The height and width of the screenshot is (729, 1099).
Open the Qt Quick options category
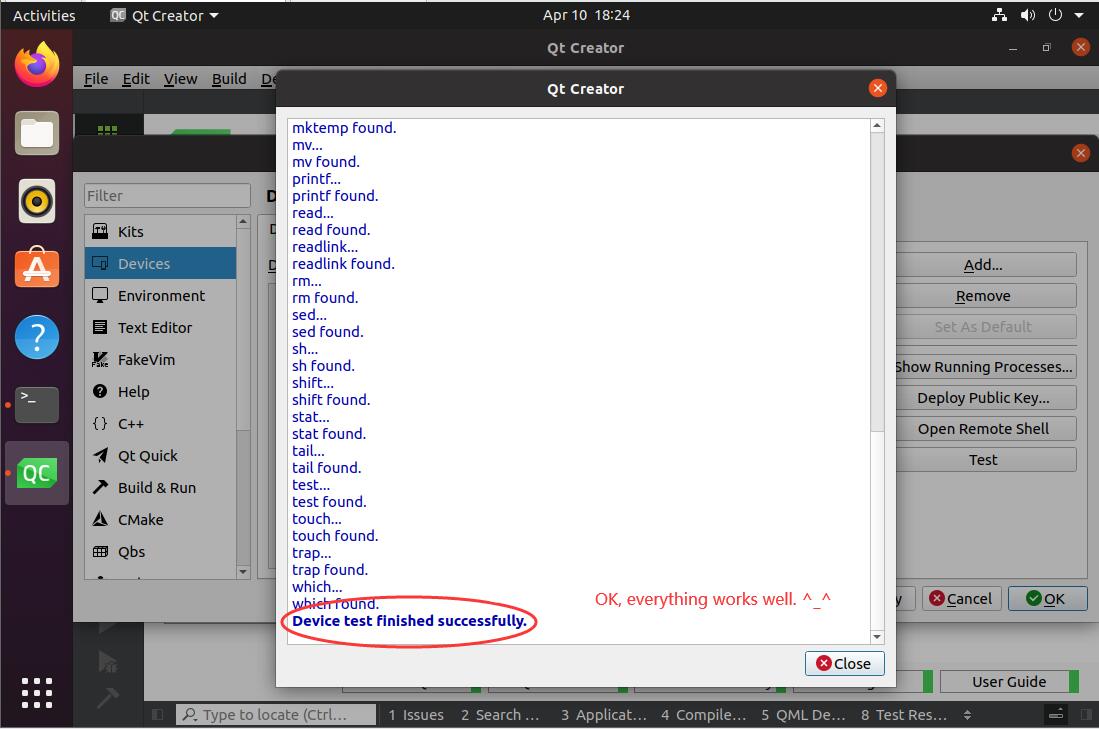(161, 456)
